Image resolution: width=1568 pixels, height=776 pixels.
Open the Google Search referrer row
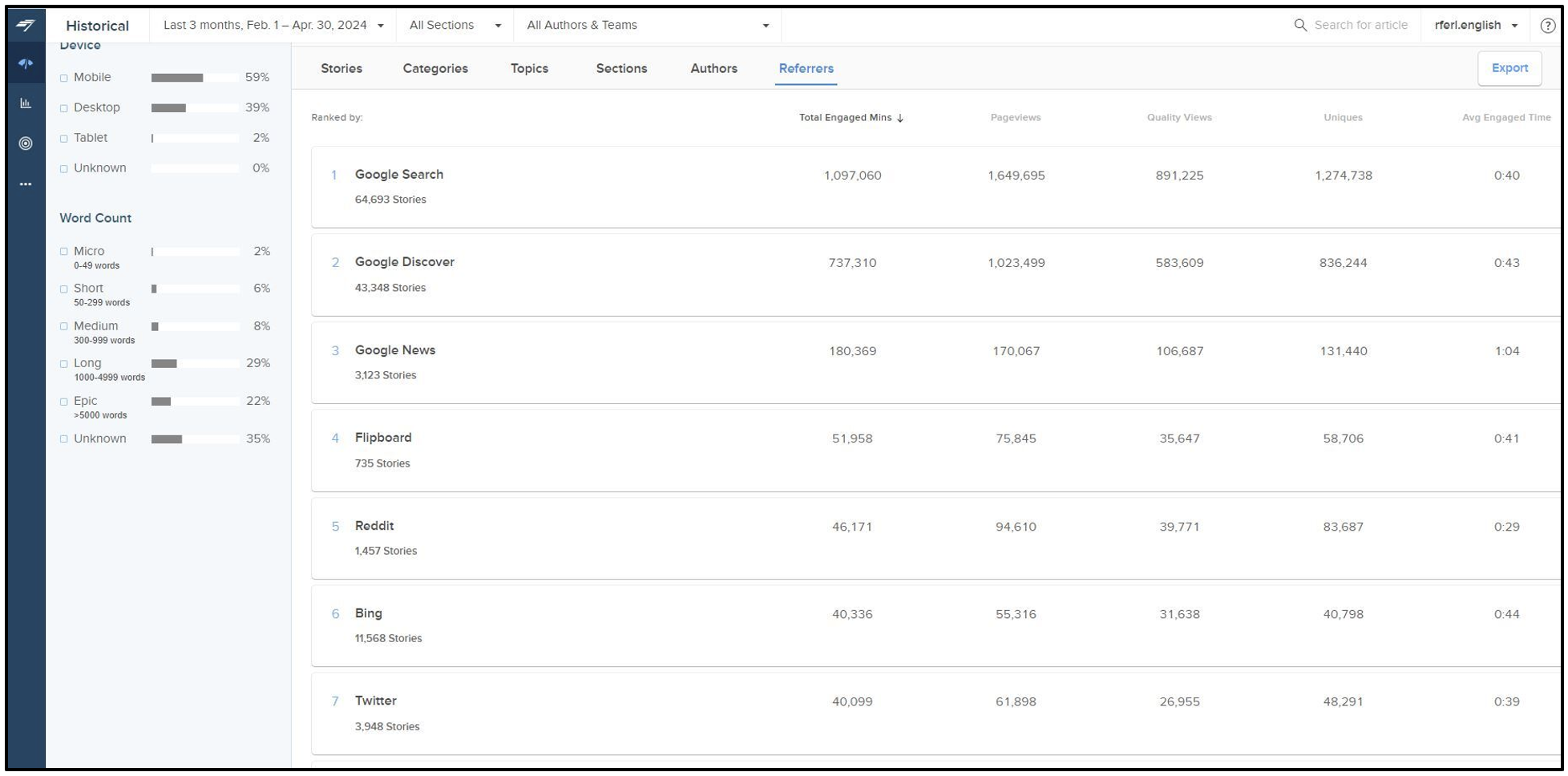click(936, 187)
